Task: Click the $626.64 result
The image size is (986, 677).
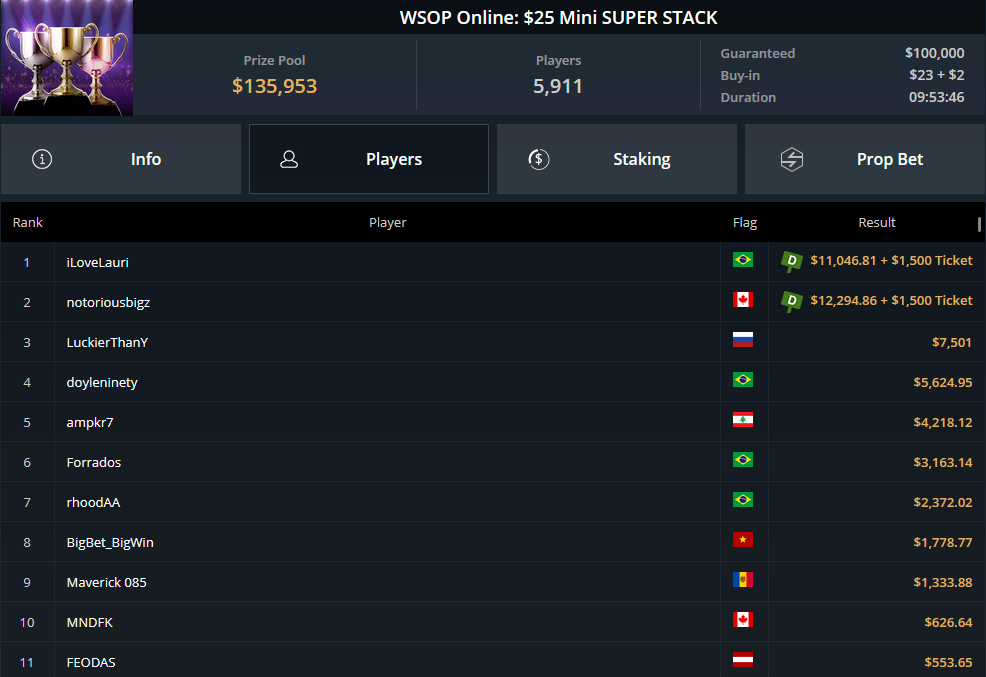Action: coord(948,623)
